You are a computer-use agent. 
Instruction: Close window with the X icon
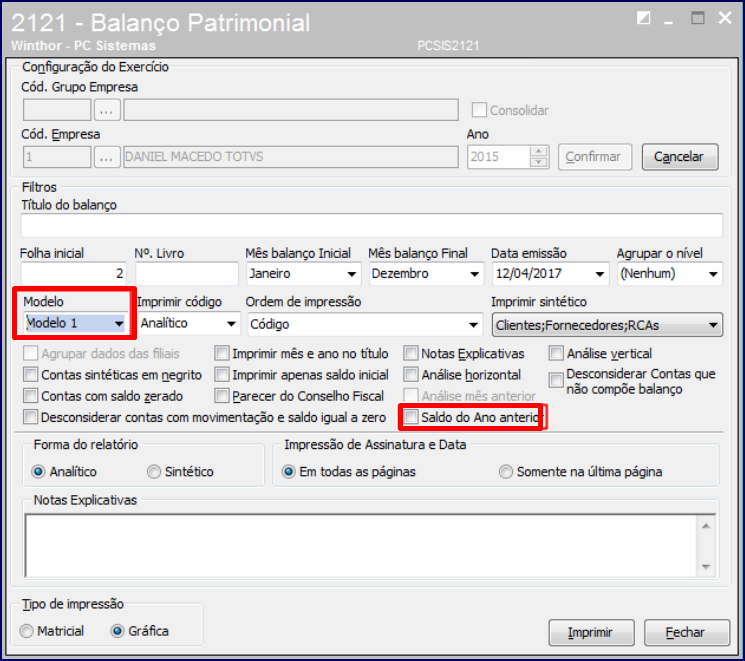pyautogui.click(x=725, y=18)
